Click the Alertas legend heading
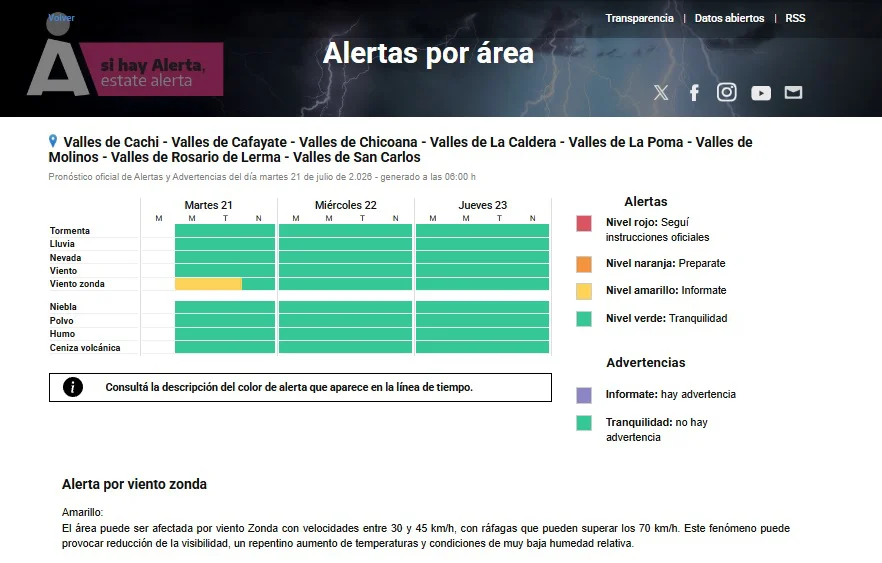This screenshot has width=882, height=563. [646, 201]
